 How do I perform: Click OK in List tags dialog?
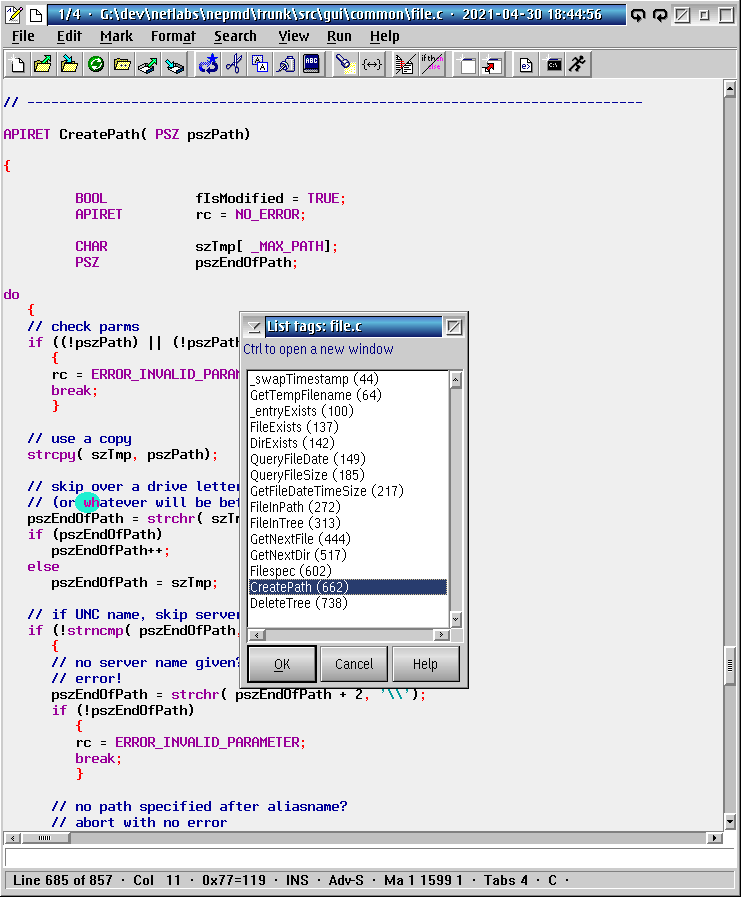[x=282, y=664]
